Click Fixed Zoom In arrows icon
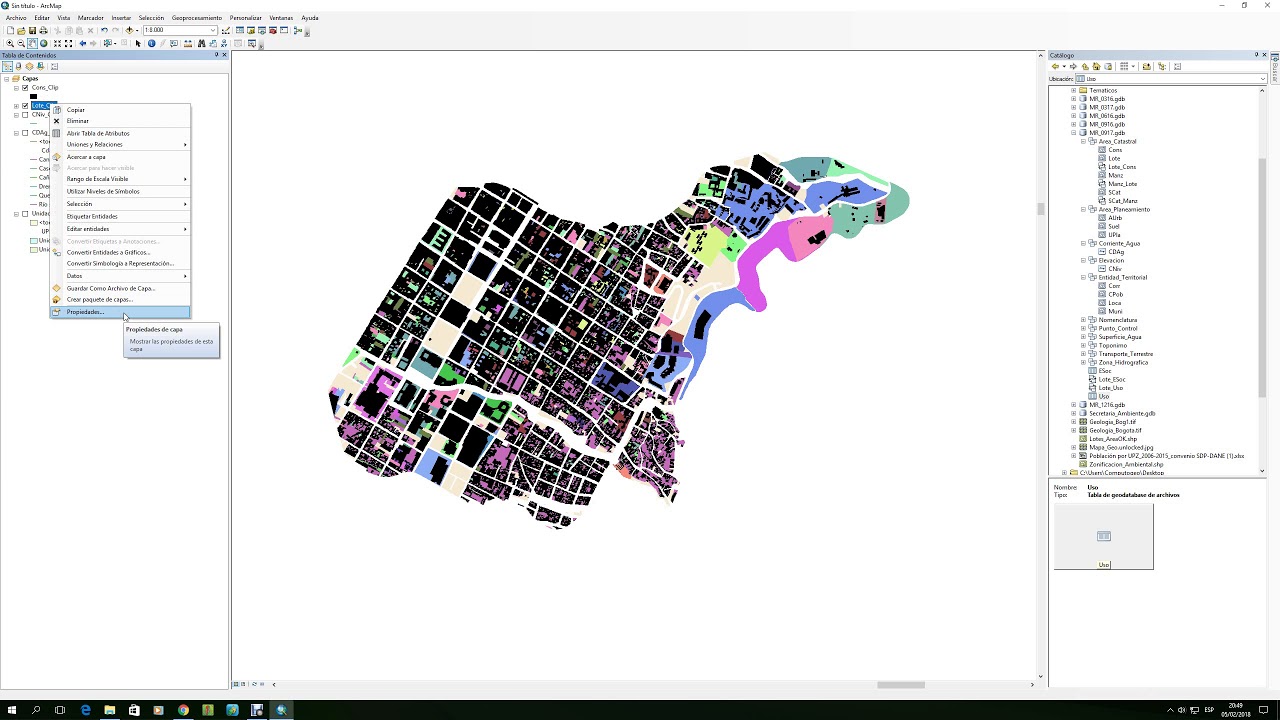Viewport: 1280px width, 720px height. pyautogui.click(x=57, y=43)
